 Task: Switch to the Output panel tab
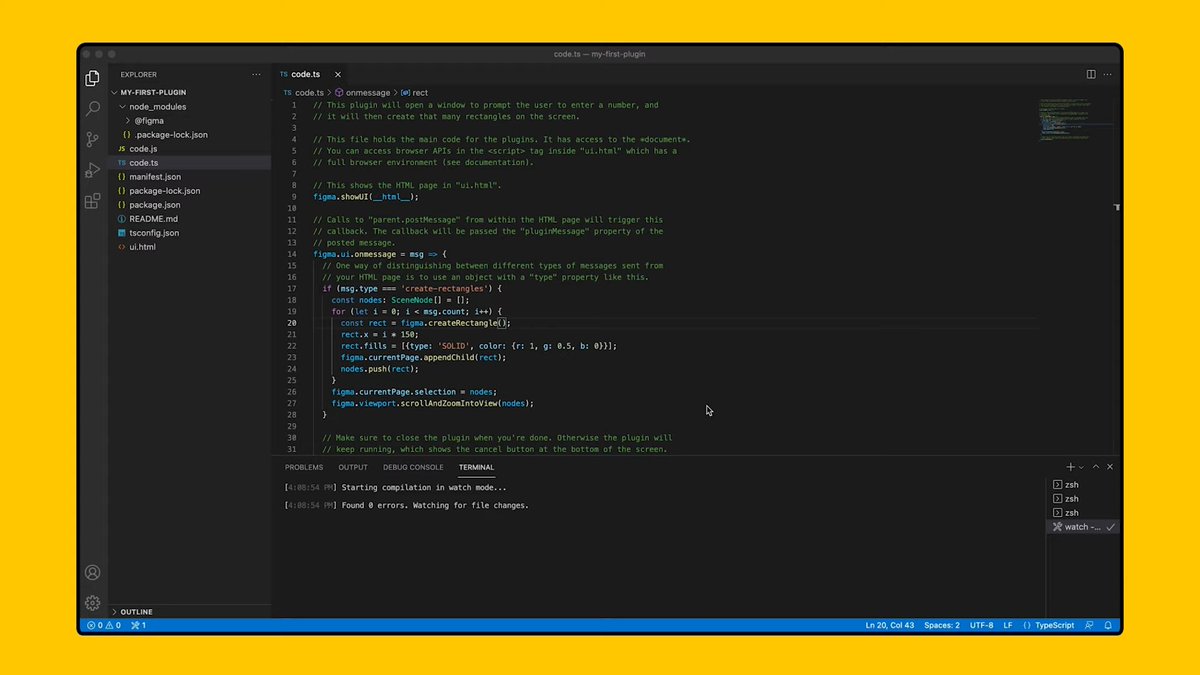pyautogui.click(x=353, y=467)
